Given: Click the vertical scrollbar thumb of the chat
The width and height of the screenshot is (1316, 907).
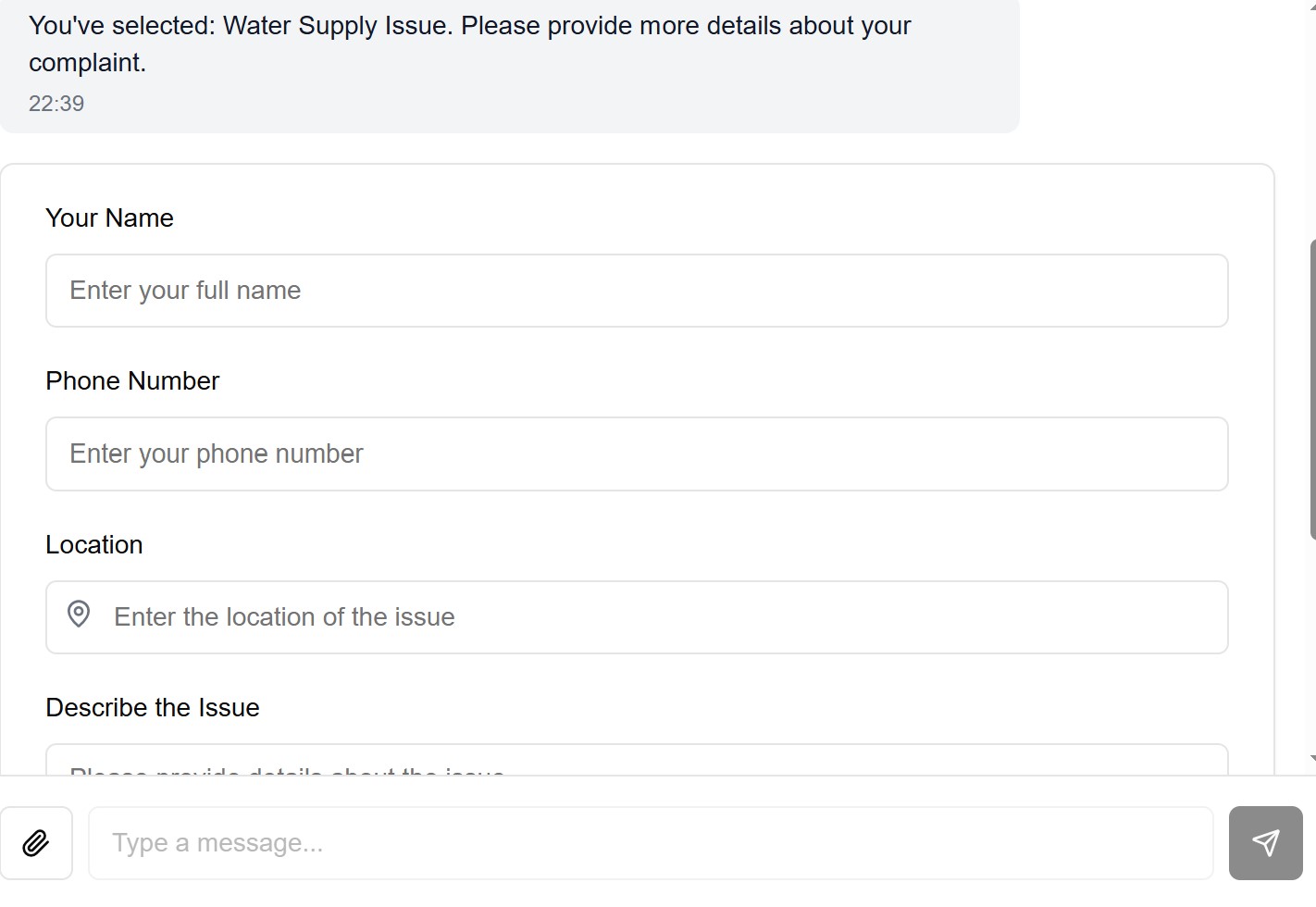Looking at the screenshot, I should (x=1312, y=389).
